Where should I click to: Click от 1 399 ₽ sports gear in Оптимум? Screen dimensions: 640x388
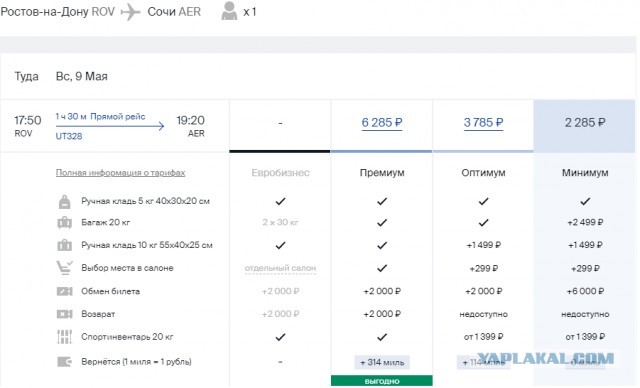[x=483, y=337]
